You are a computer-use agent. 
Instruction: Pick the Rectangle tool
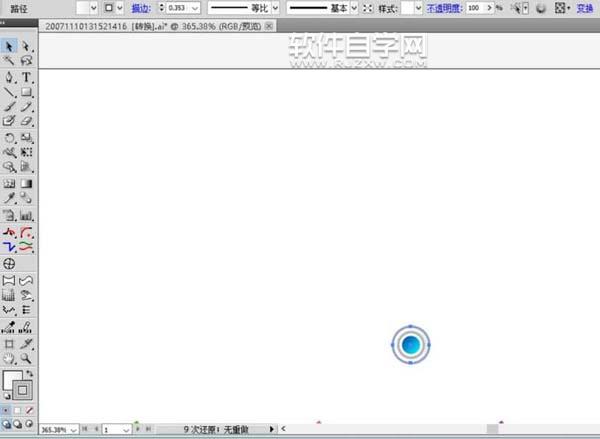coord(26,92)
